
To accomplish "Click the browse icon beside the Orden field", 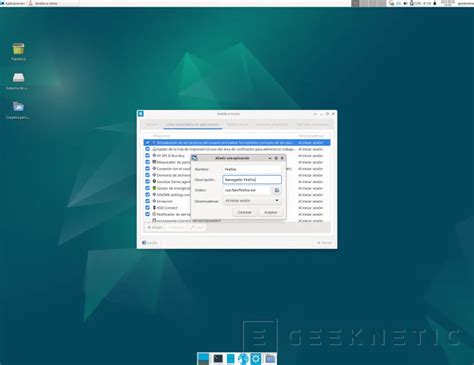I will 277,190.
